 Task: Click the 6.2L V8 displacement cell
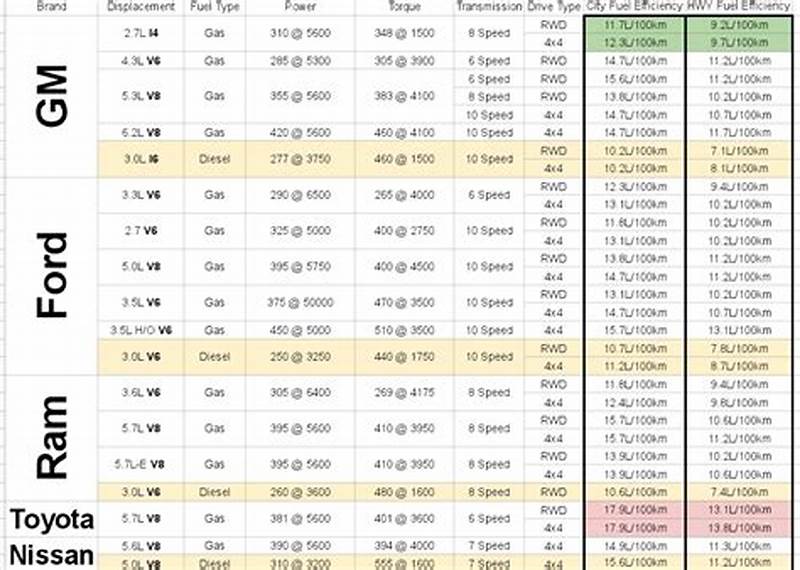141,133
